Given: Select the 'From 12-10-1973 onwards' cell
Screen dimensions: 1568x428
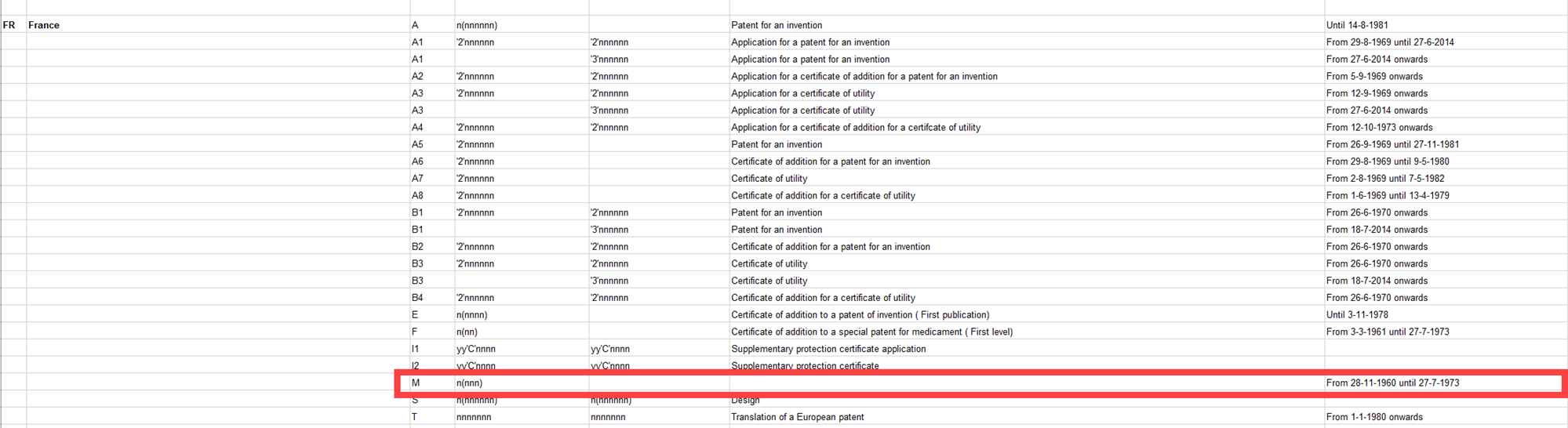Looking at the screenshot, I should (1379, 128).
